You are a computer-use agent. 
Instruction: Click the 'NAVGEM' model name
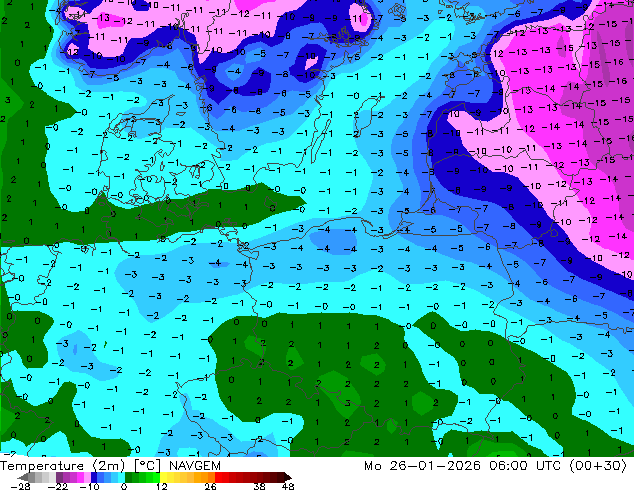[195, 466]
